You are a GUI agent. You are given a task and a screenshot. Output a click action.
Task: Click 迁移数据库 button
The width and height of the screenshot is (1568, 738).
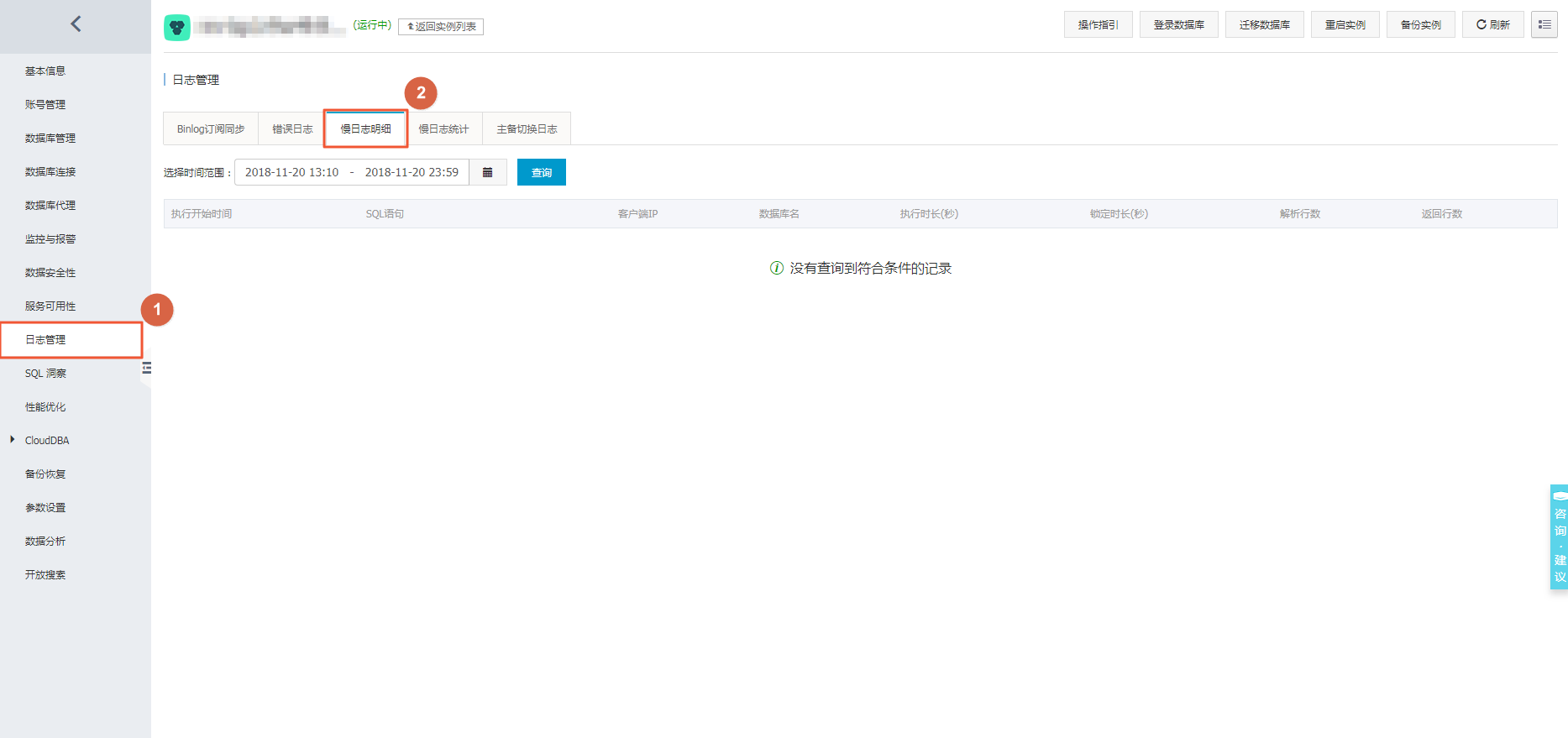[1264, 24]
